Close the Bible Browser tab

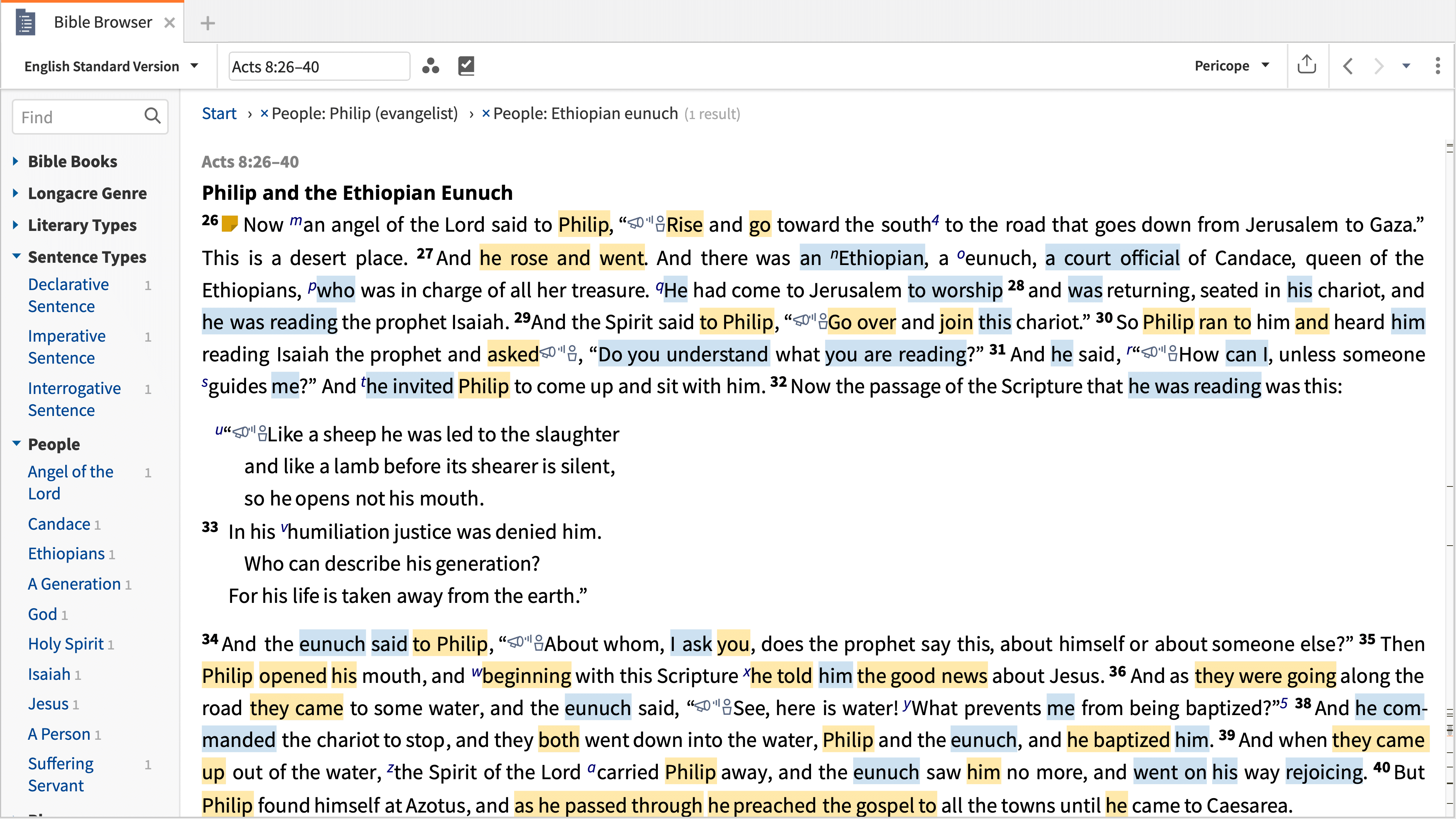(x=169, y=23)
